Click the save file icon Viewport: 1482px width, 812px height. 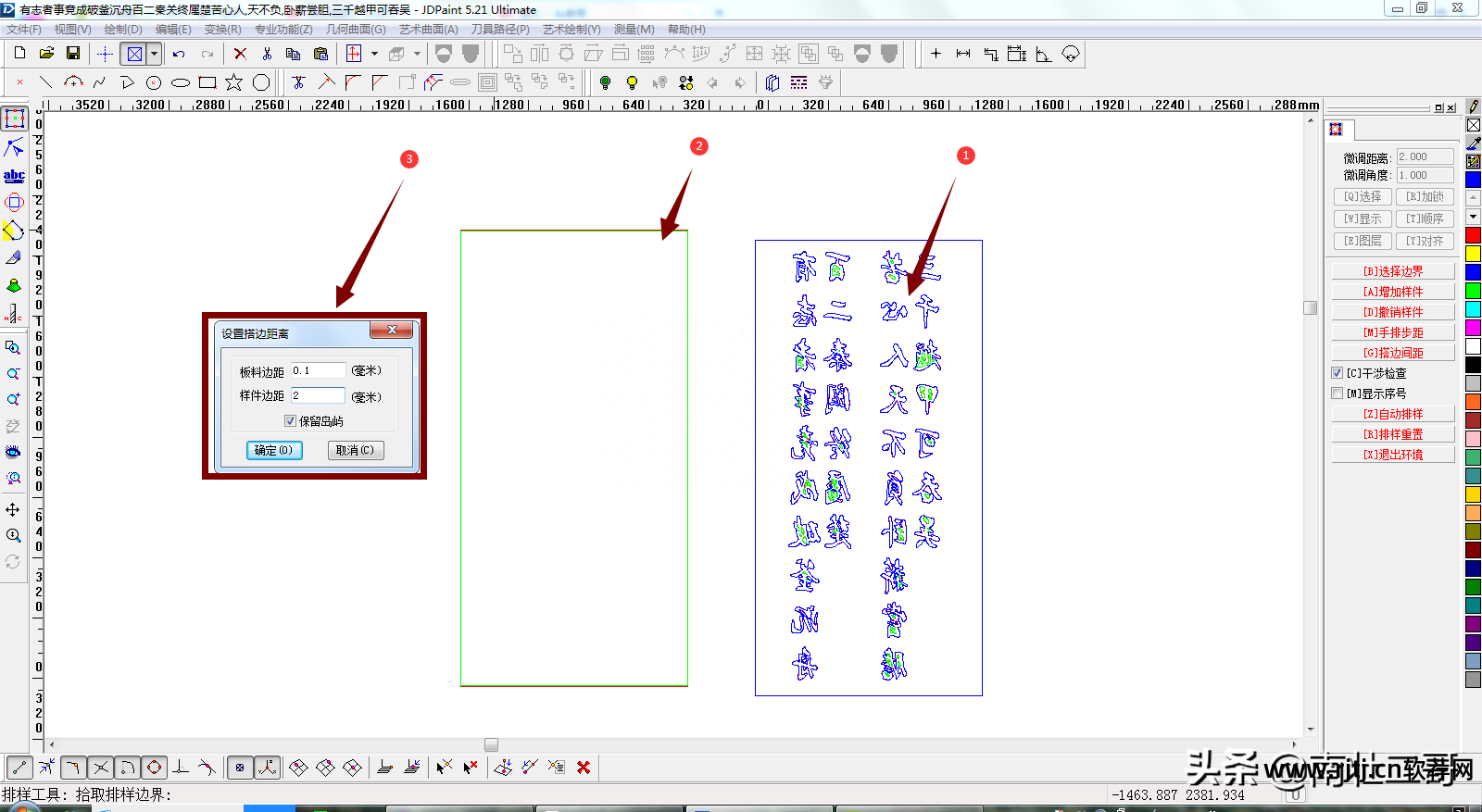[x=73, y=54]
